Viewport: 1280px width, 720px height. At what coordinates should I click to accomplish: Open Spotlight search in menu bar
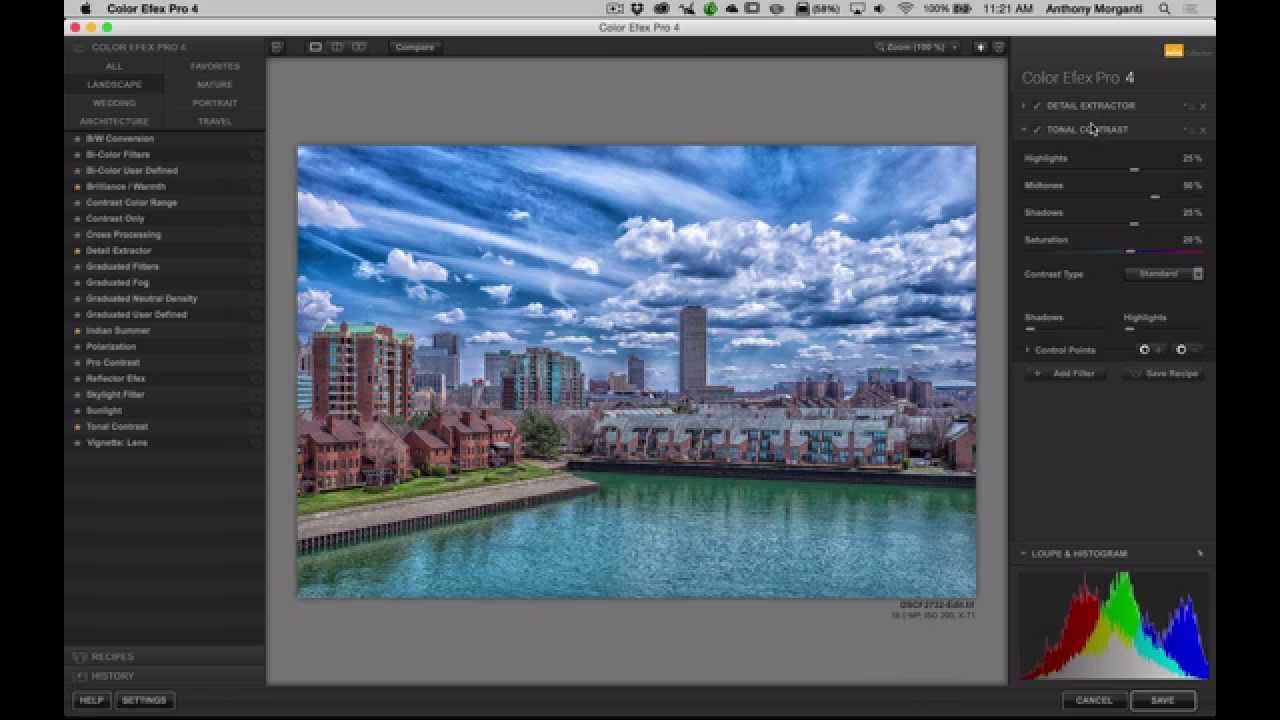point(1165,9)
